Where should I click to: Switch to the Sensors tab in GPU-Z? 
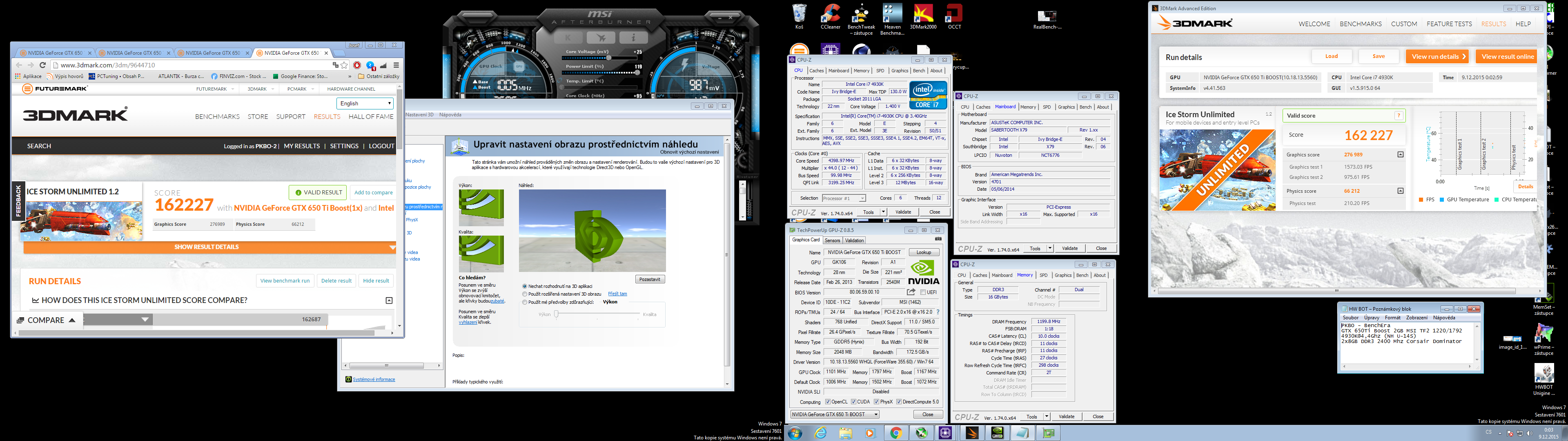click(x=833, y=241)
